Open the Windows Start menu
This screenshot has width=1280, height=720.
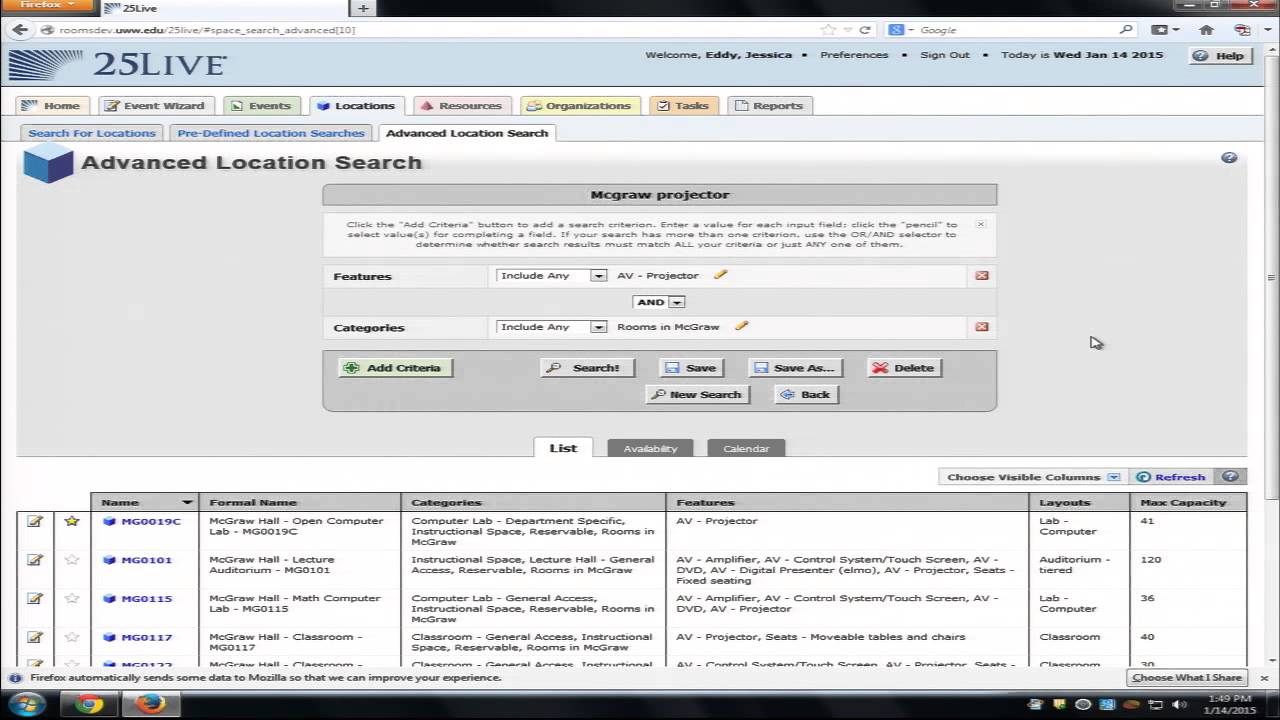click(26, 704)
